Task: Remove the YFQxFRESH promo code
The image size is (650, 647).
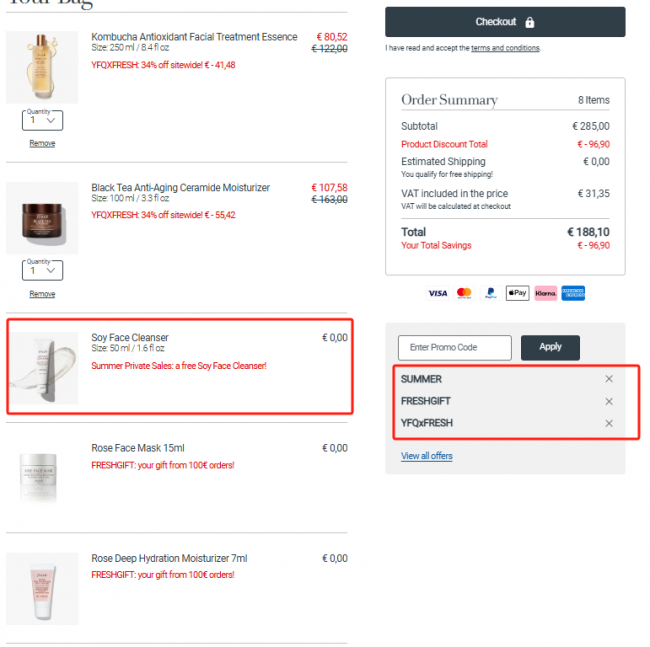Action: click(x=609, y=423)
